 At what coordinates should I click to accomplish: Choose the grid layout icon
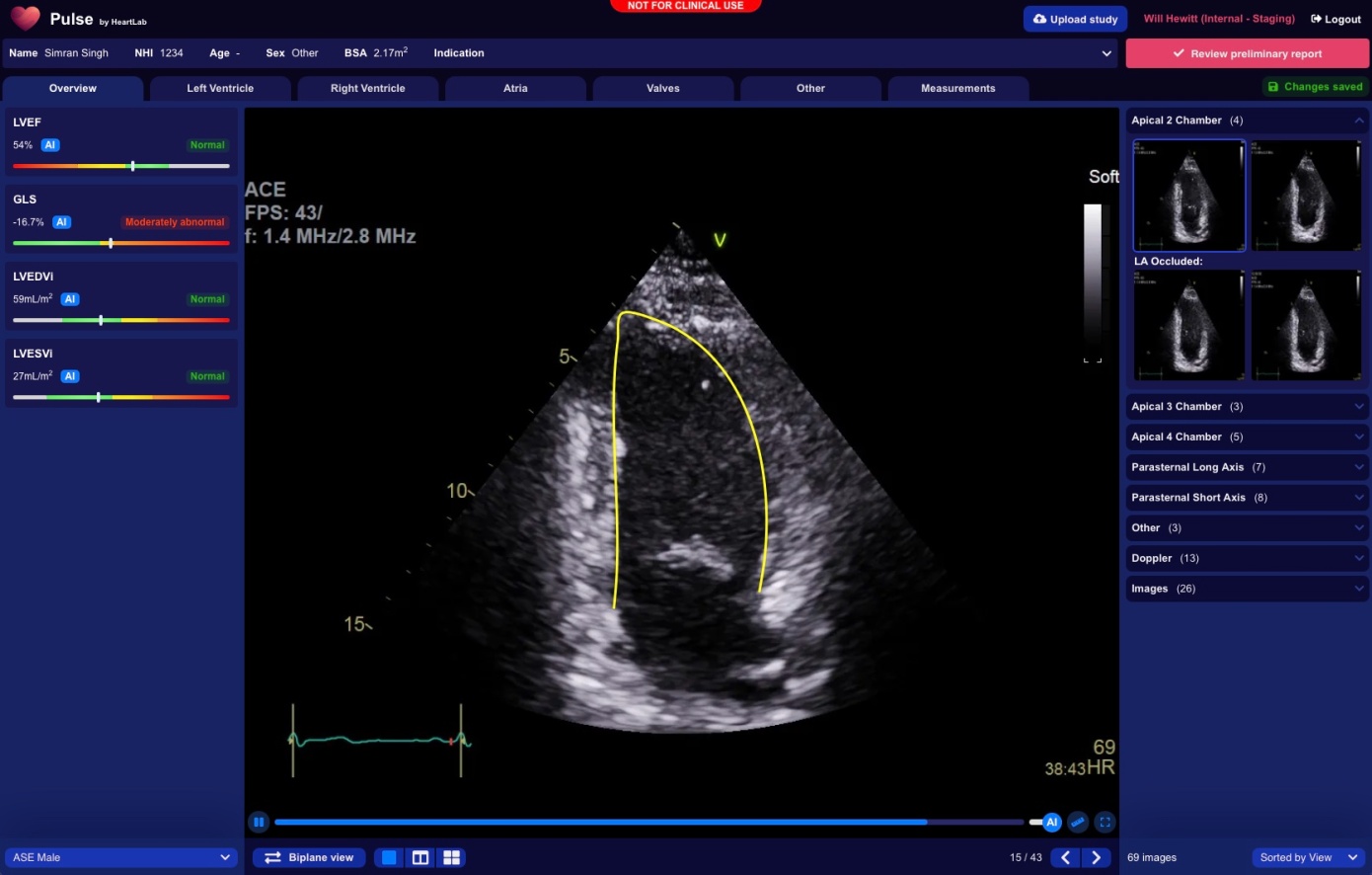click(x=451, y=857)
